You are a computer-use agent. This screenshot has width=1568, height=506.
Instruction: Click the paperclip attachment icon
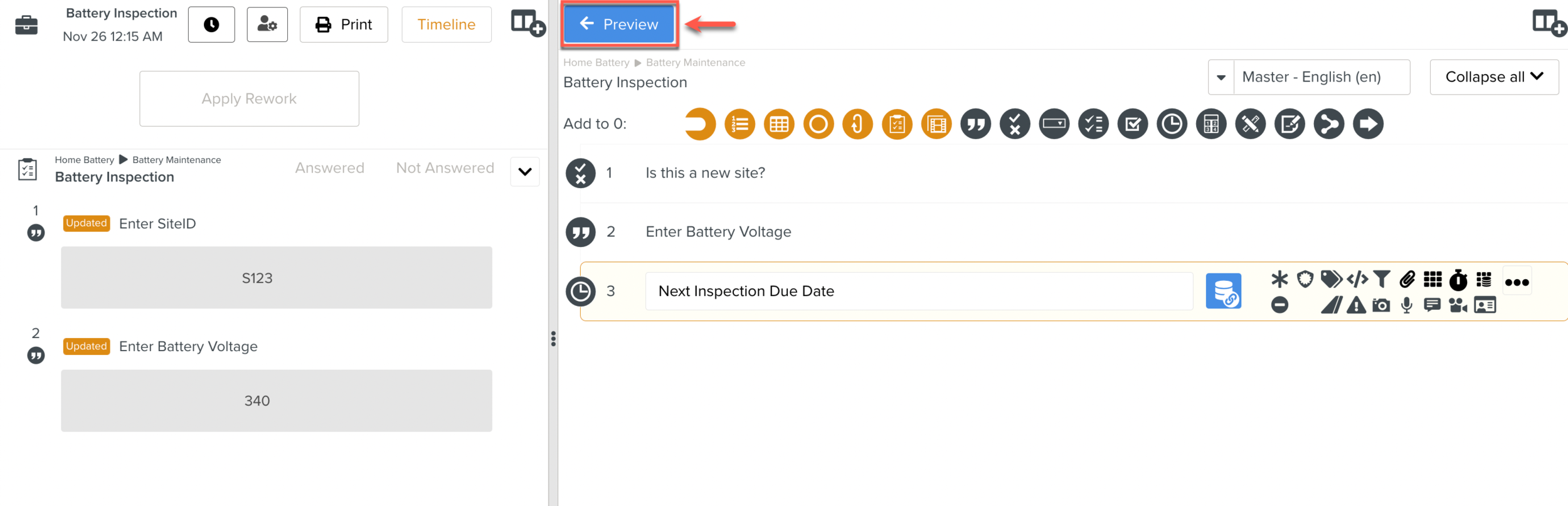(x=1407, y=279)
